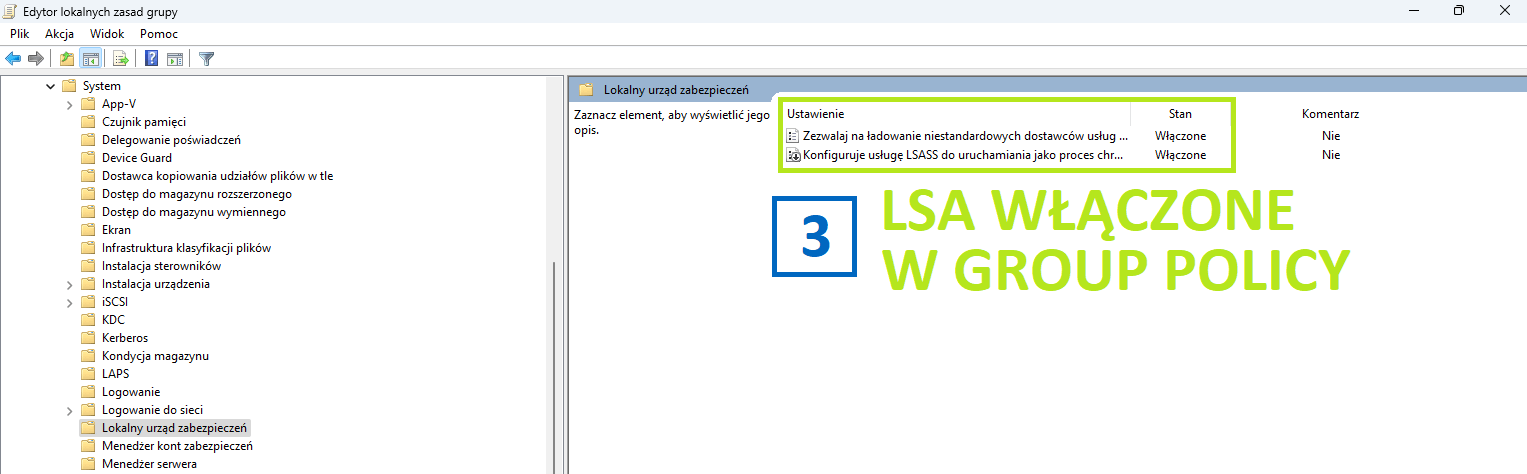
Task: Expand the Instalacja urządzenia node
Action: click(x=69, y=284)
